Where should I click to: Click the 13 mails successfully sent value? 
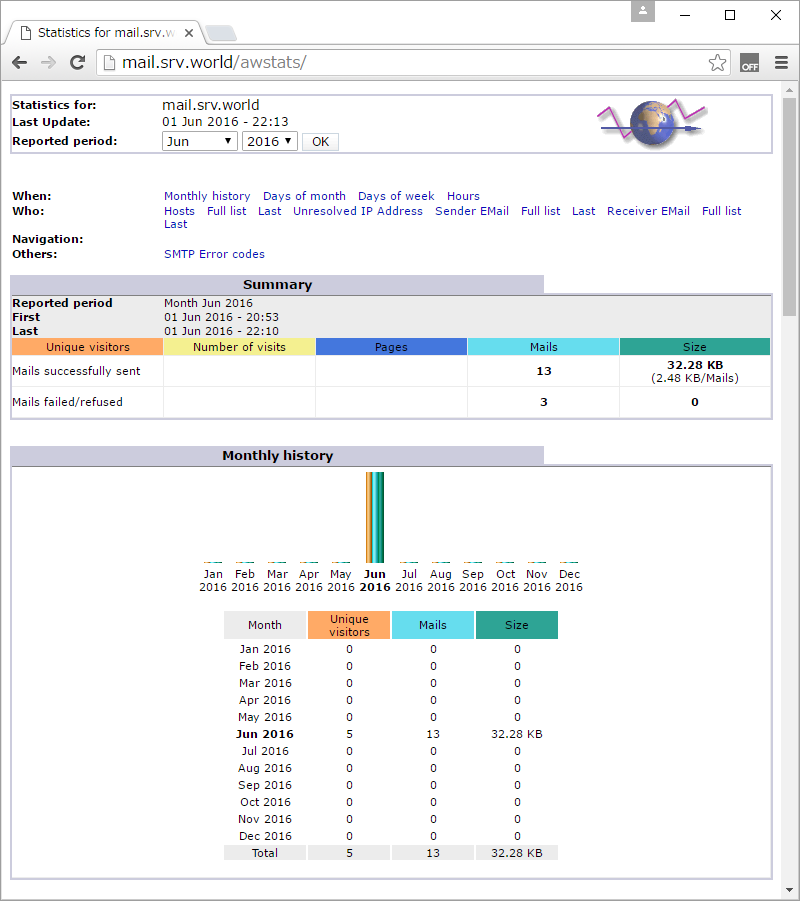coord(544,371)
